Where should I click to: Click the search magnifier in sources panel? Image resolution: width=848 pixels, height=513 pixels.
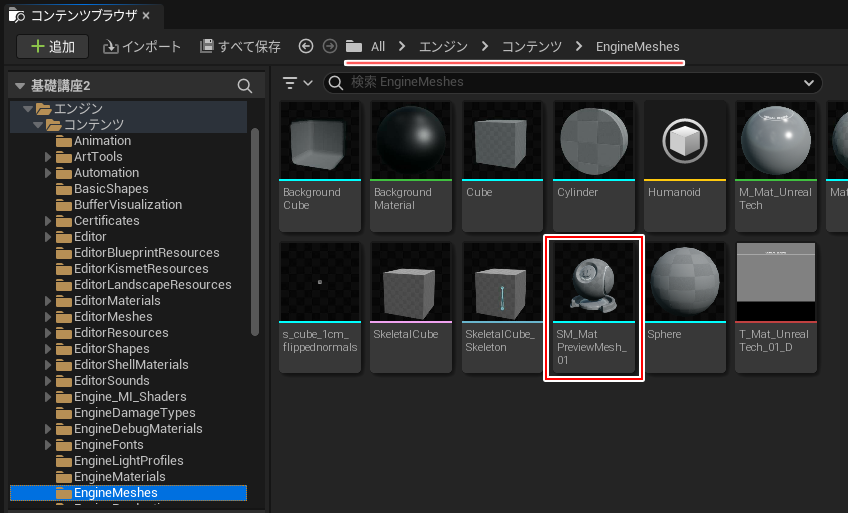pyautogui.click(x=244, y=86)
